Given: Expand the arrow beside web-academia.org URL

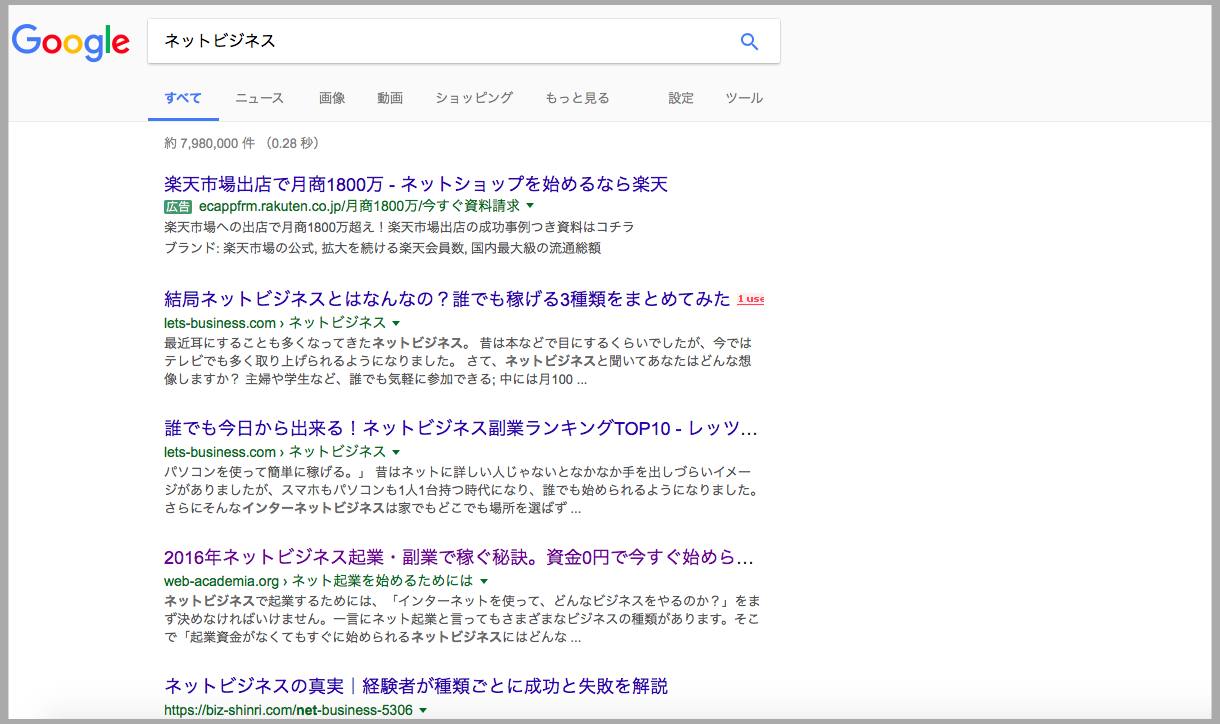Looking at the screenshot, I should coord(483,581).
